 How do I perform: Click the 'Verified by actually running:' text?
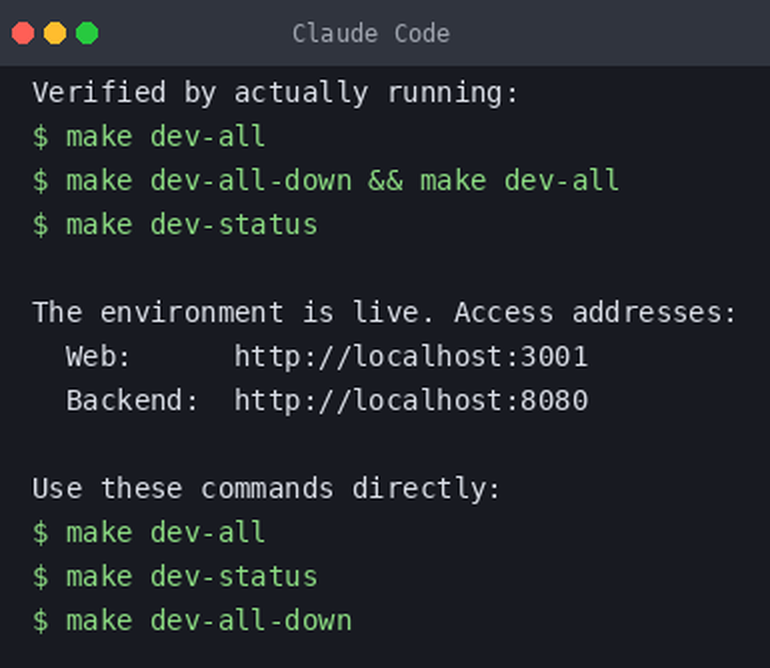click(x=275, y=93)
